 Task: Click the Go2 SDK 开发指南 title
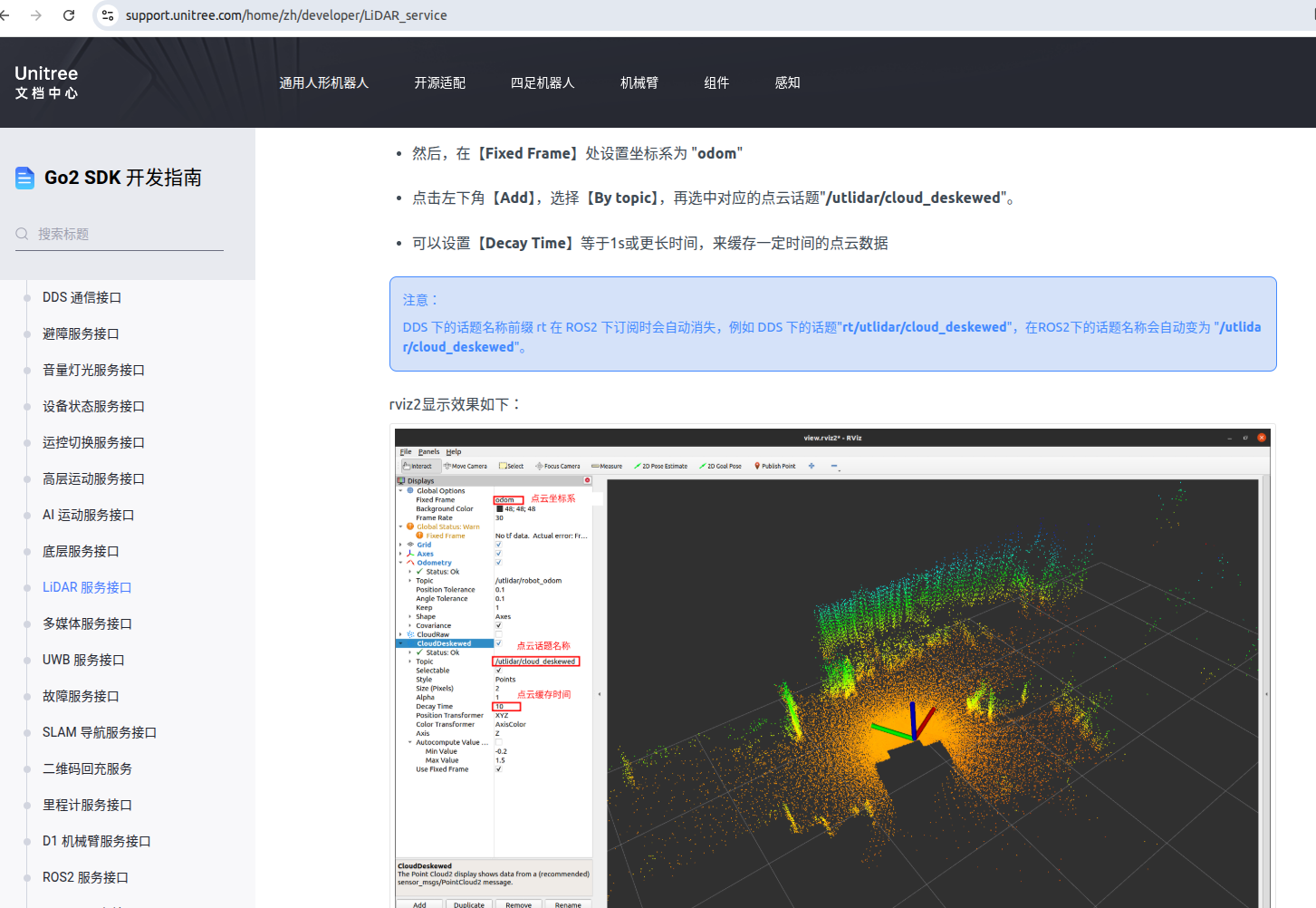pos(123,178)
